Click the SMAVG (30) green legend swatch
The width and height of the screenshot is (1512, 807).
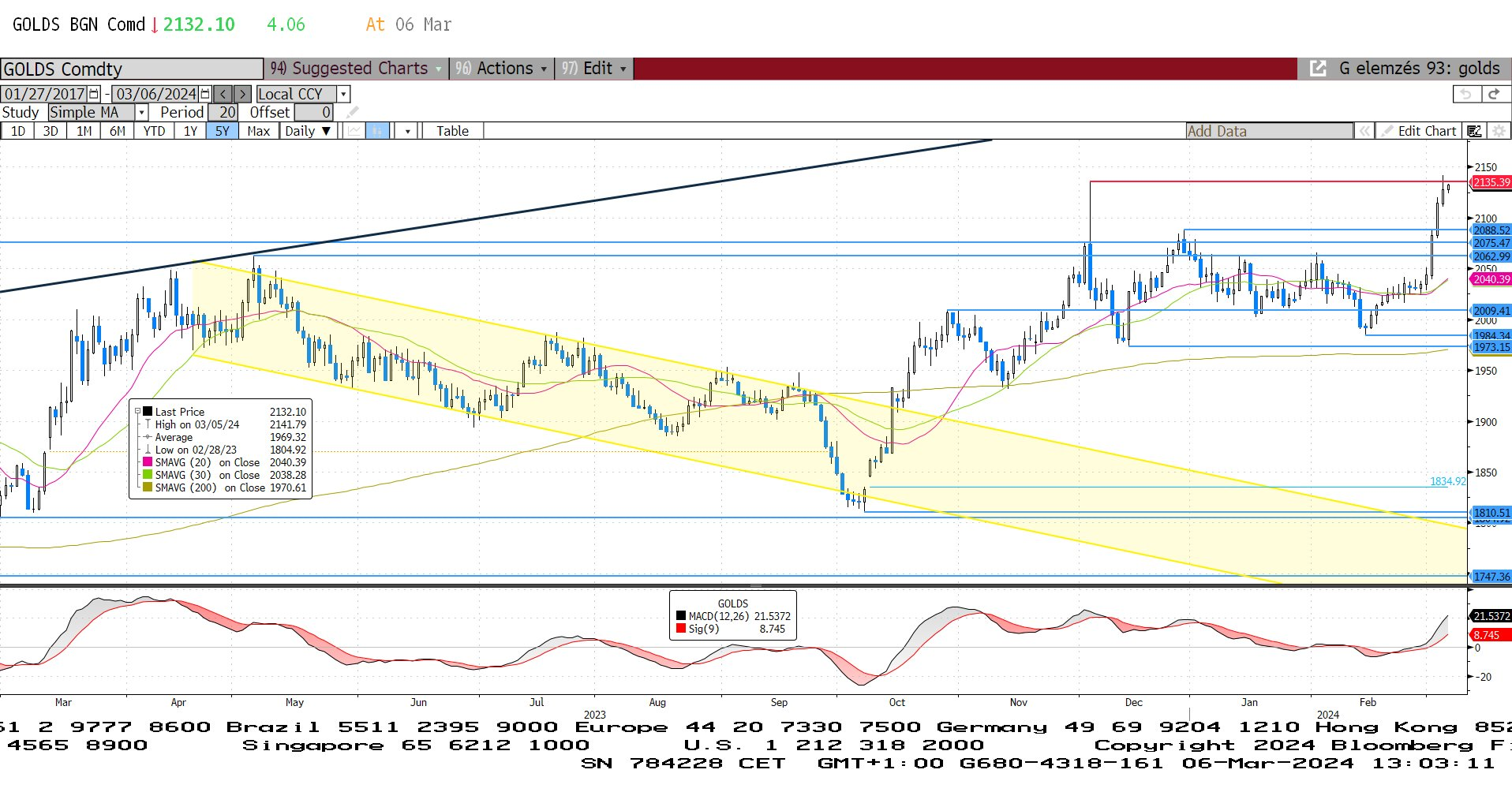pyautogui.click(x=148, y=475)
